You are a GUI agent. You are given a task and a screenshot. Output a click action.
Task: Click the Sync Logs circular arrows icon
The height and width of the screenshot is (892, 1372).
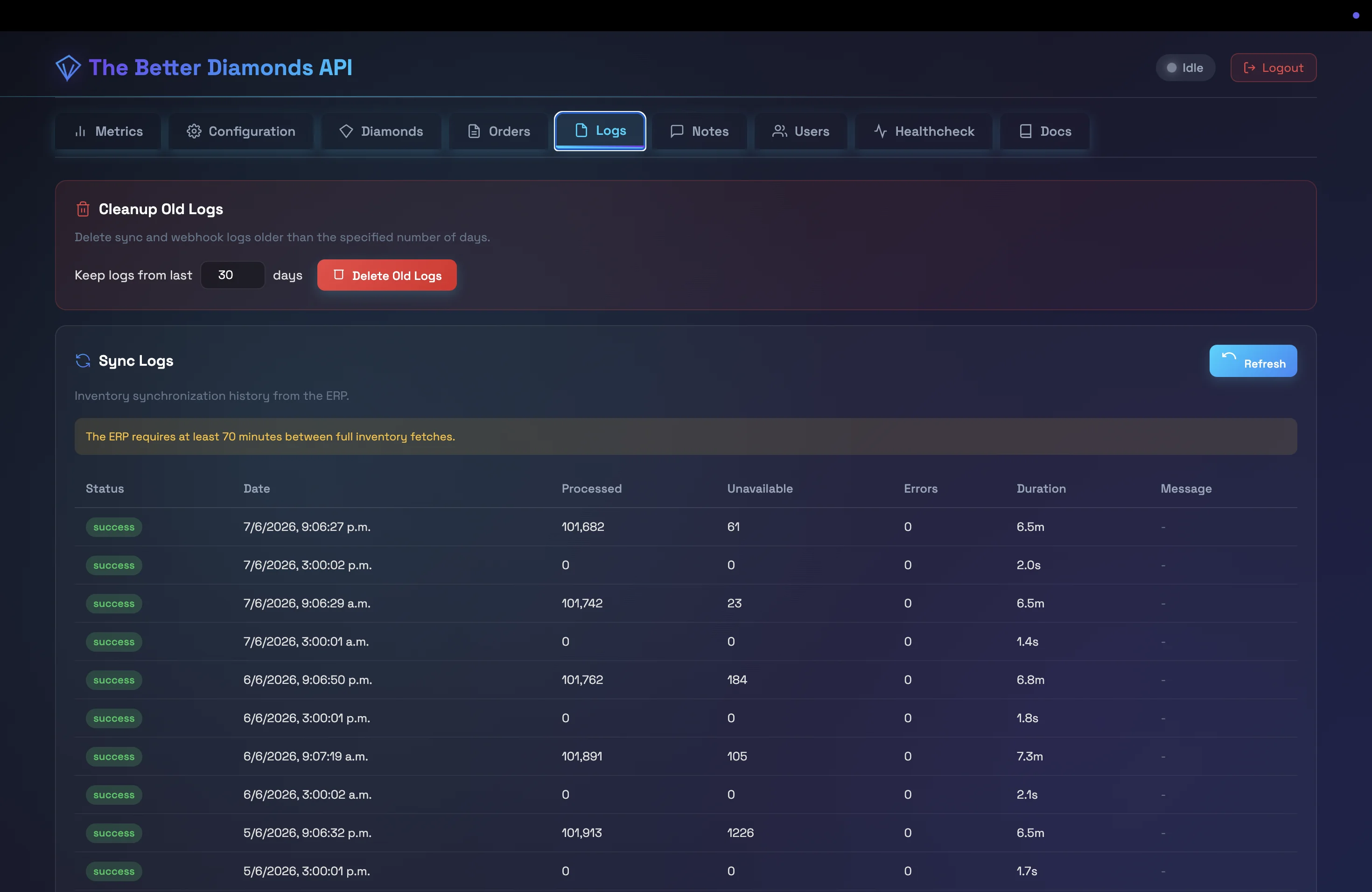point(83,361)
